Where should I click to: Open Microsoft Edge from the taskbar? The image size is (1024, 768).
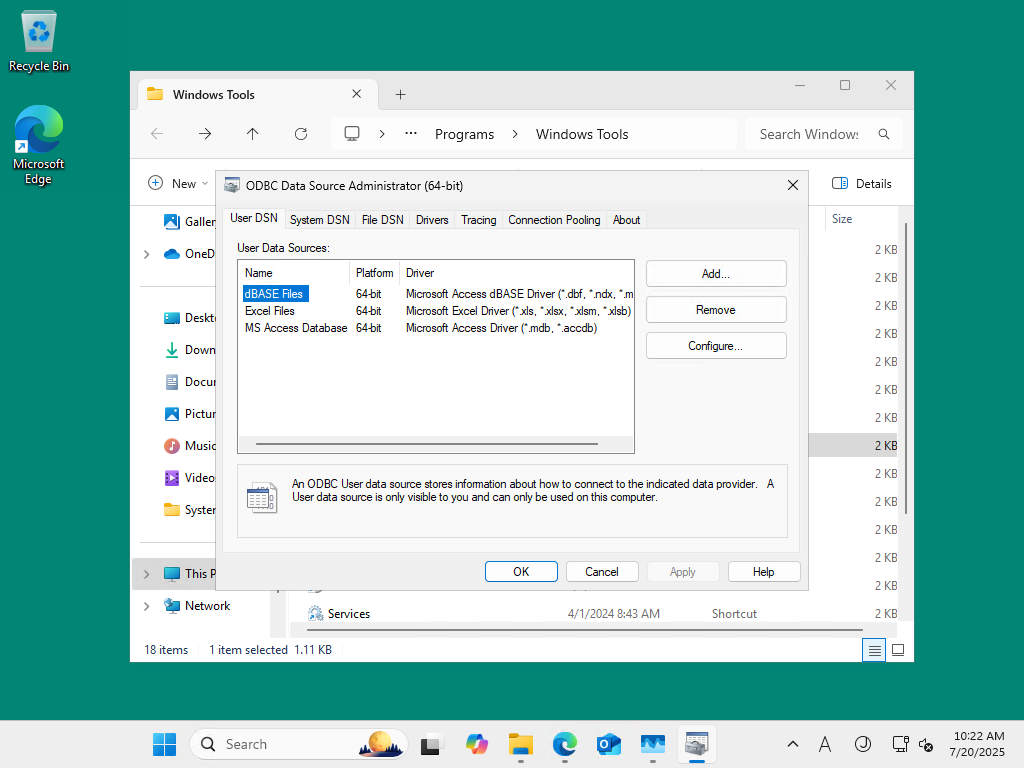coord(565,744)
